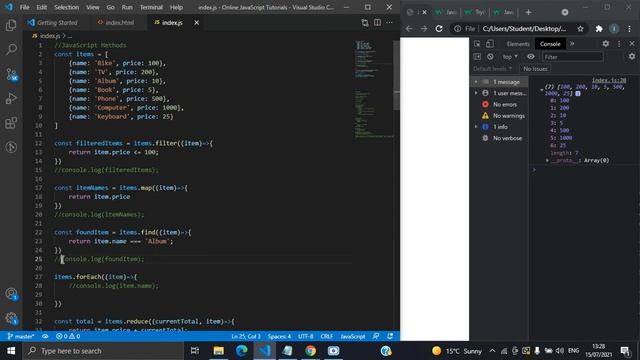
Task: Open the Chrome extensions puzzle icon
Action: point(599,29)
